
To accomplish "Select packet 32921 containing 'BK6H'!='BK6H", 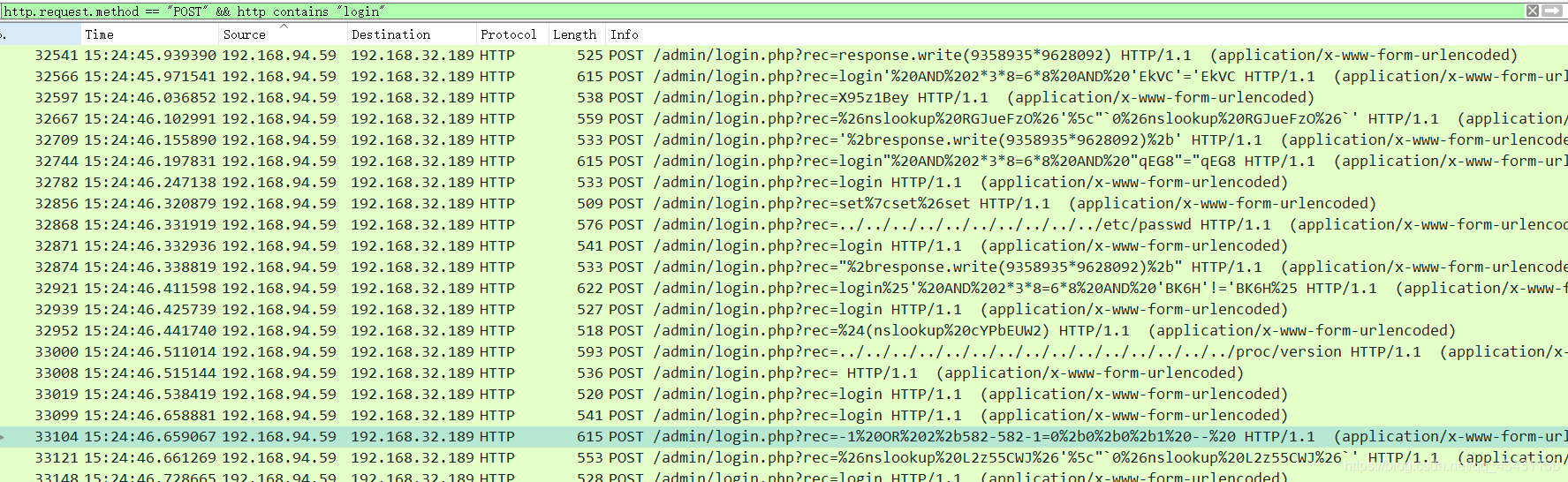I will (x=784, y=288).
